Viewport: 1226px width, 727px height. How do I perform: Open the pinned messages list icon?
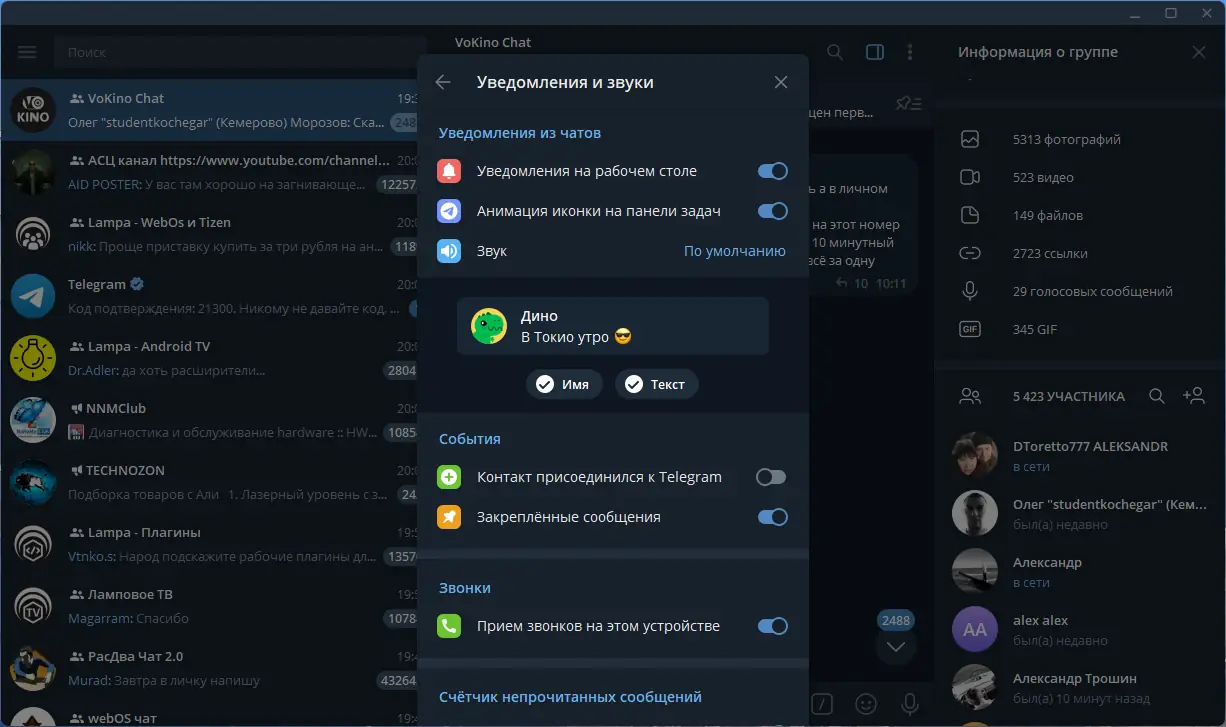(x=909, y=103)
